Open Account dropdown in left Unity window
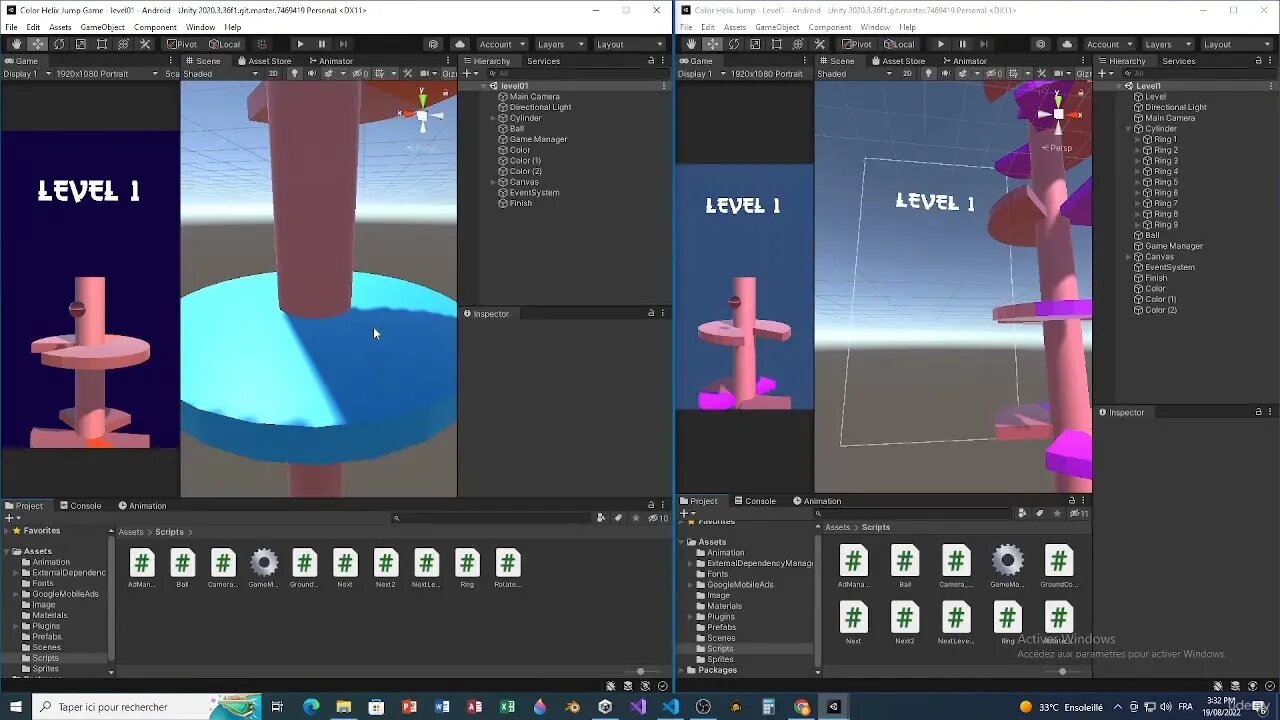The height and width of the screenshot is (720, 1280). point(502,44)
